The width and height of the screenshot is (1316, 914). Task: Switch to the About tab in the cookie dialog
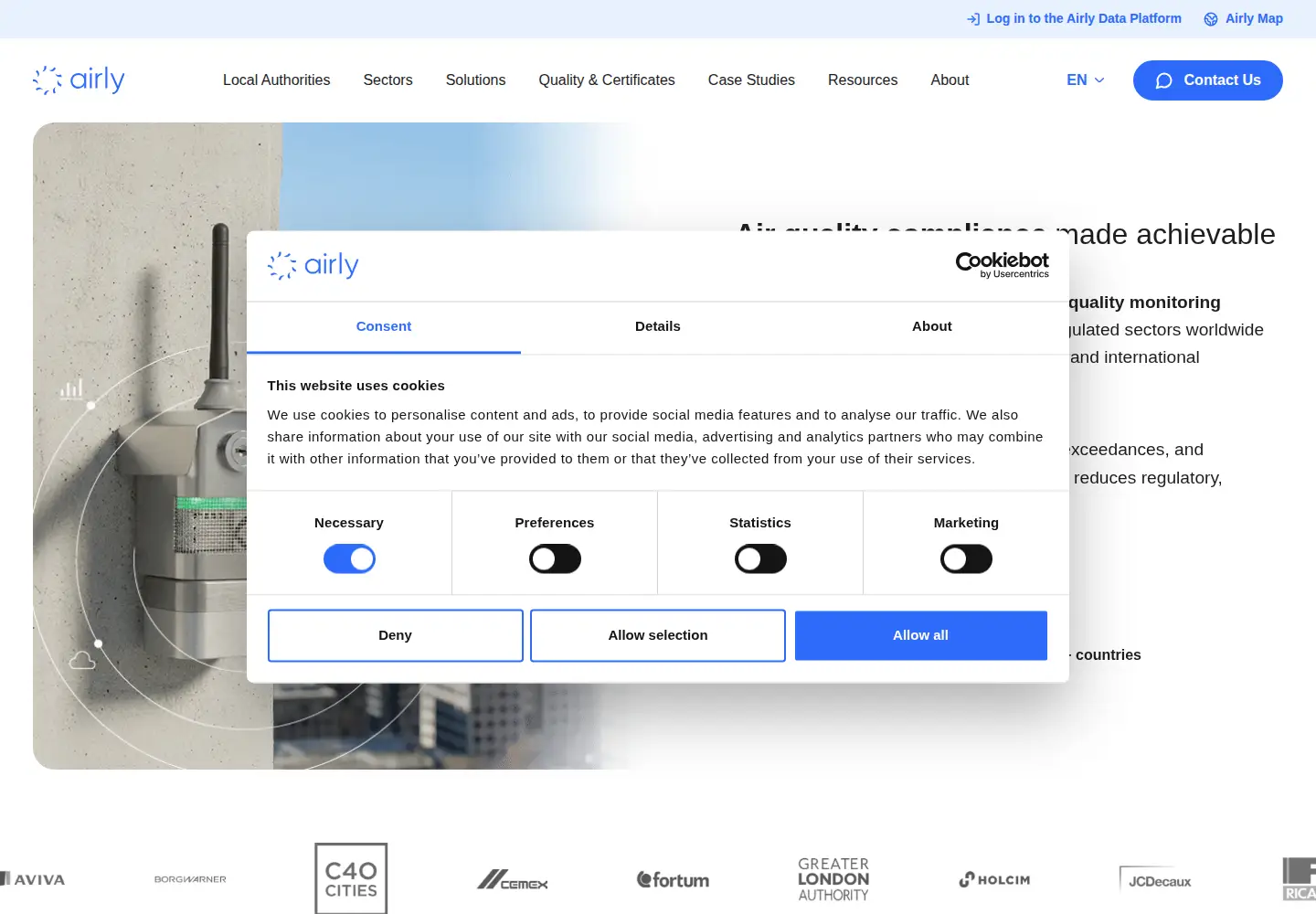point(932,327)
